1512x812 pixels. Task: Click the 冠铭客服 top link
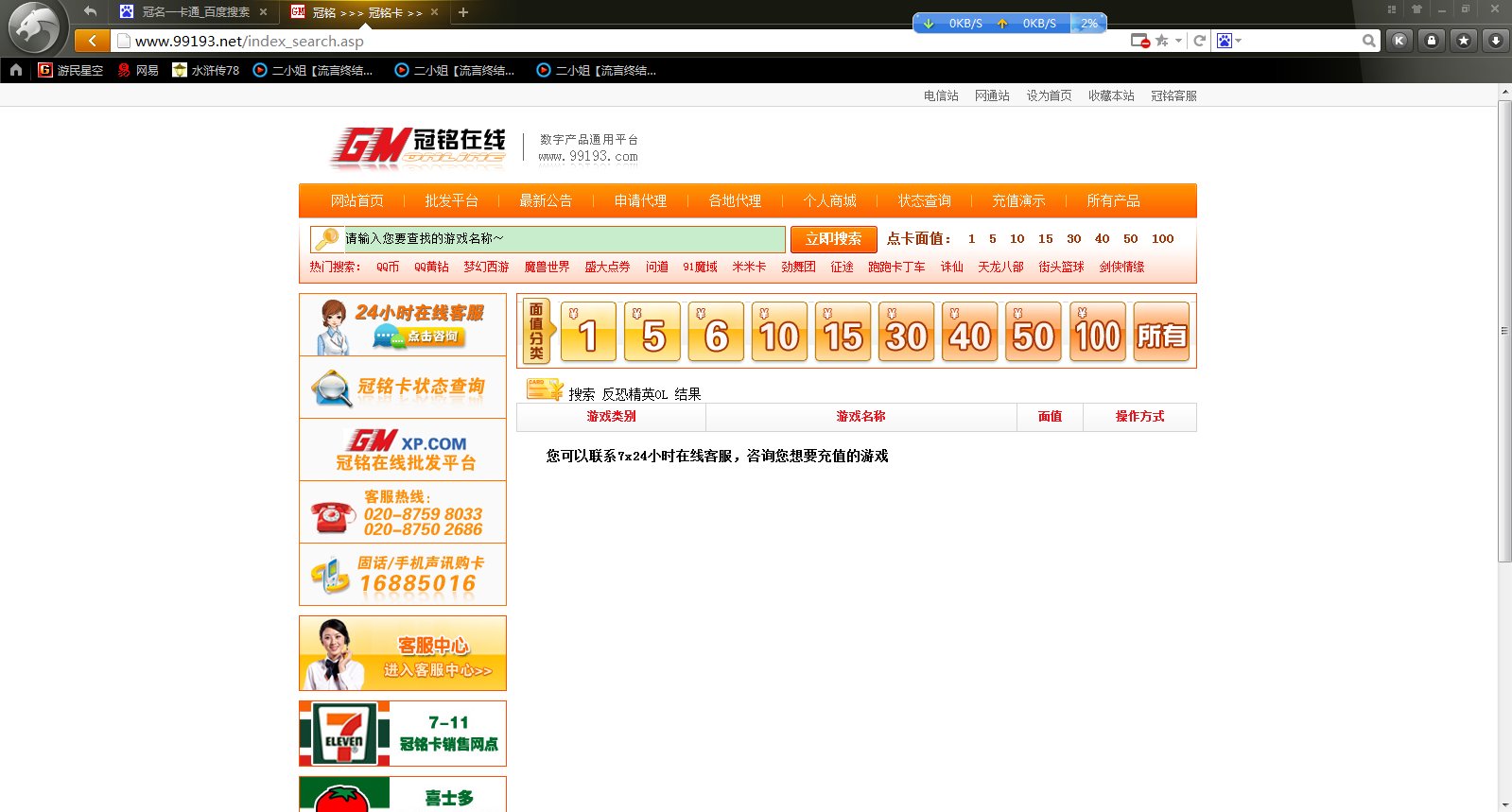(x=1173, y=95)
